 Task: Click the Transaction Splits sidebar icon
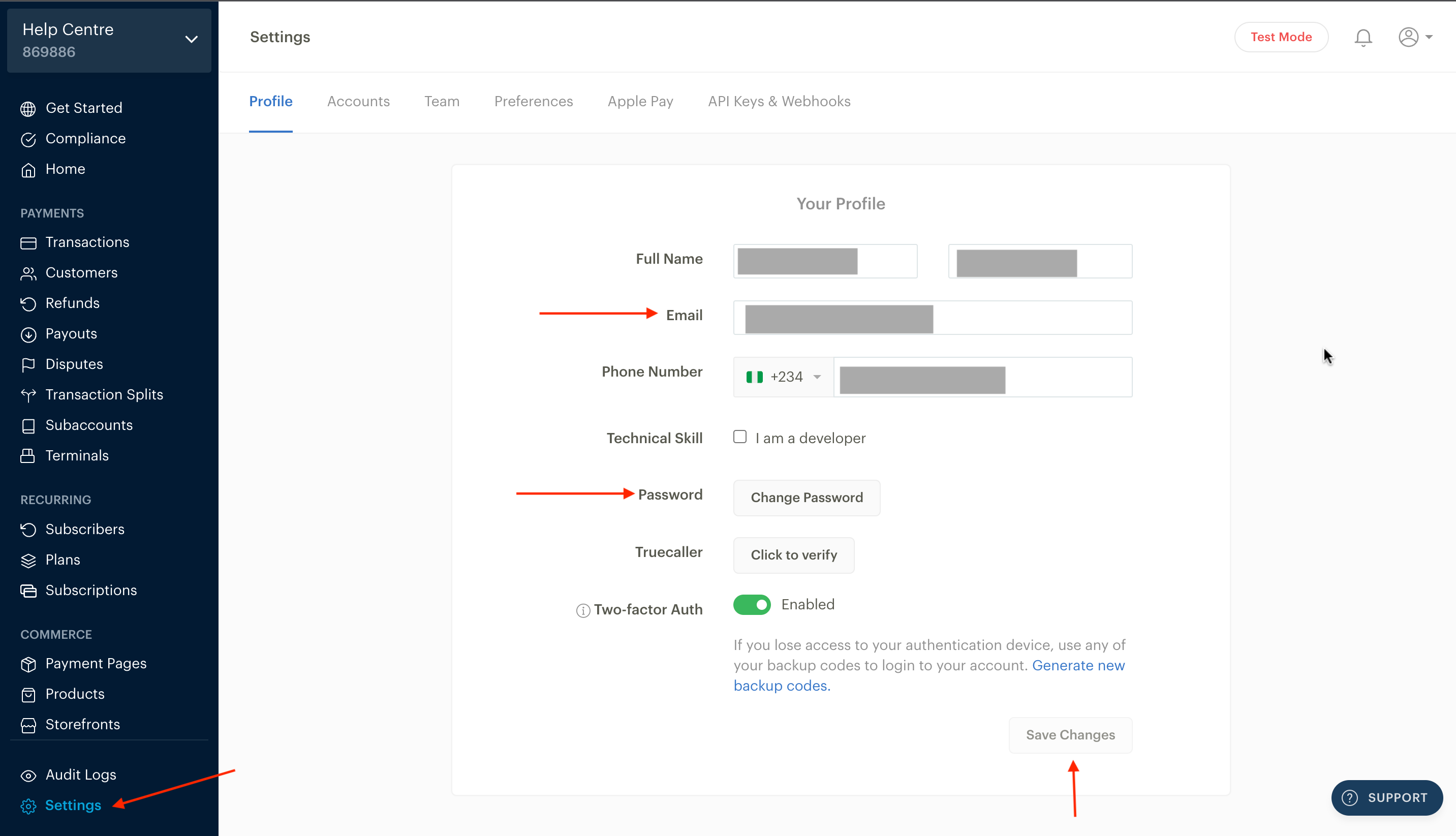pos(29,395)
